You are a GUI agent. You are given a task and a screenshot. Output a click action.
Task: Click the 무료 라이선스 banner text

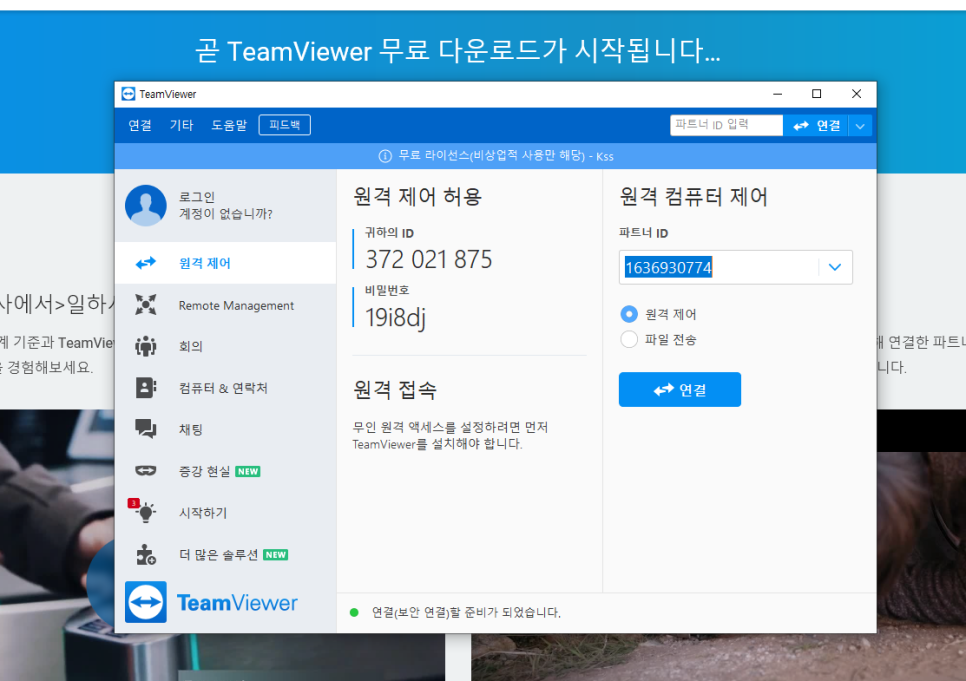505,156
